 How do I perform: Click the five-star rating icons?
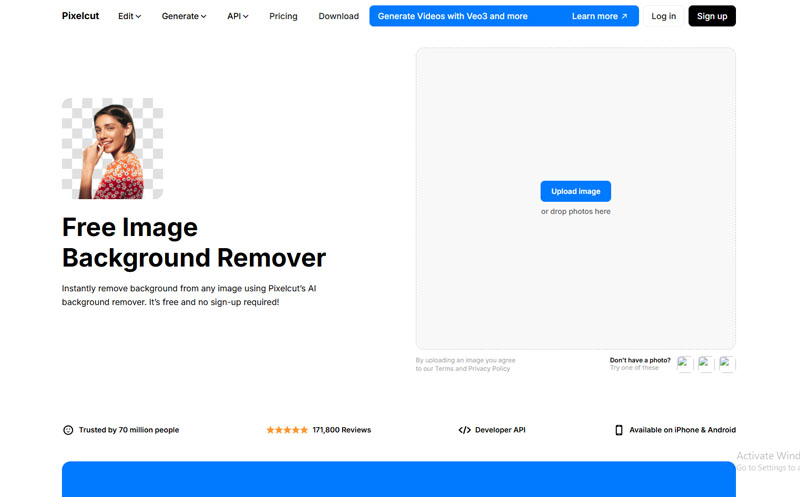[287, 430]
